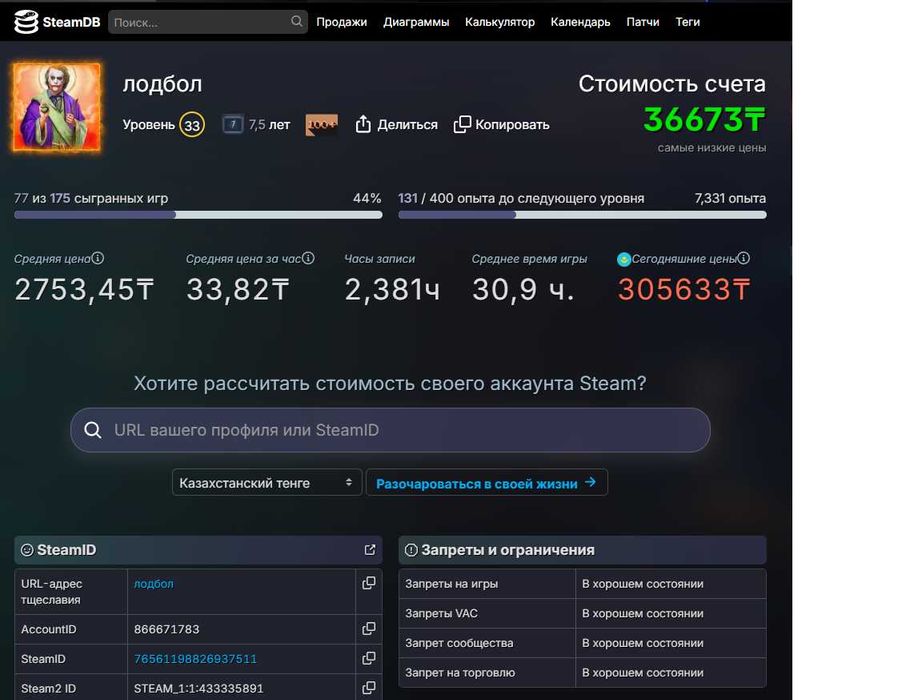Click Разочароваться в своей жизни button

(486, 483)
